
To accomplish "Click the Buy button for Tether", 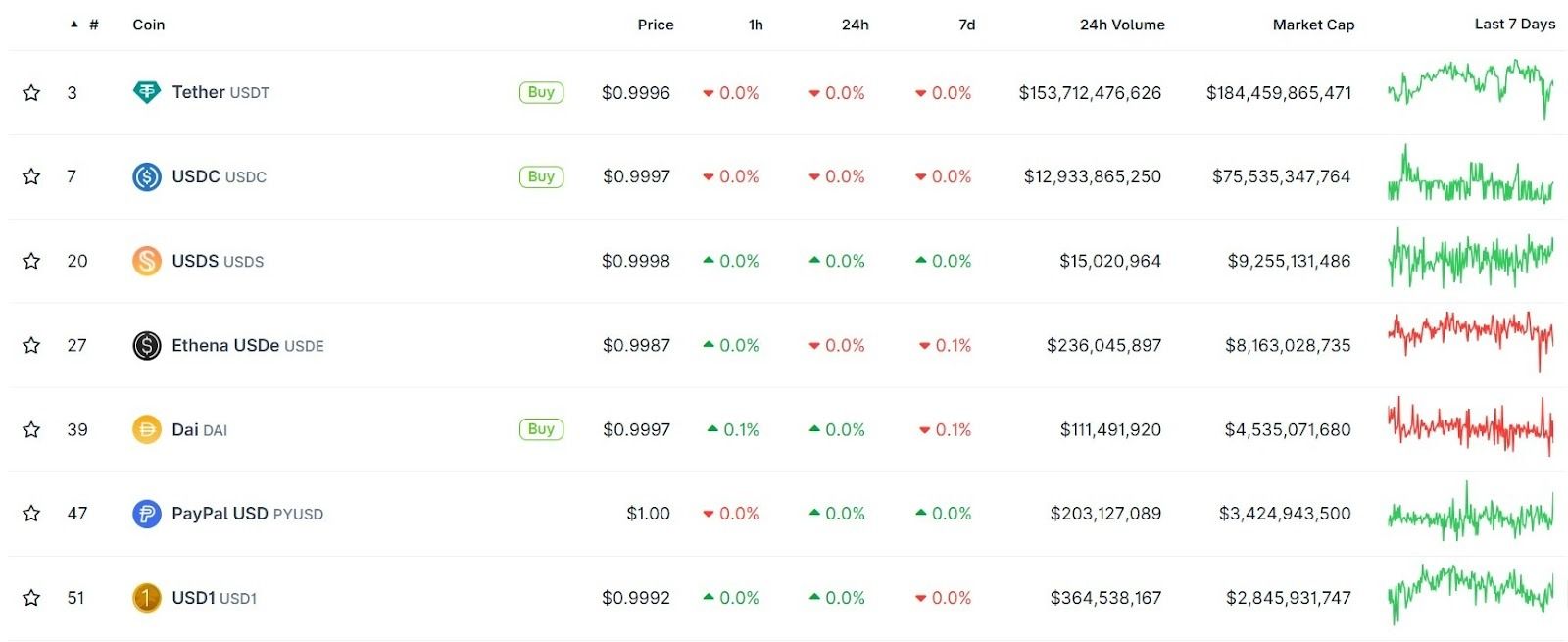I will coord(540,92).
